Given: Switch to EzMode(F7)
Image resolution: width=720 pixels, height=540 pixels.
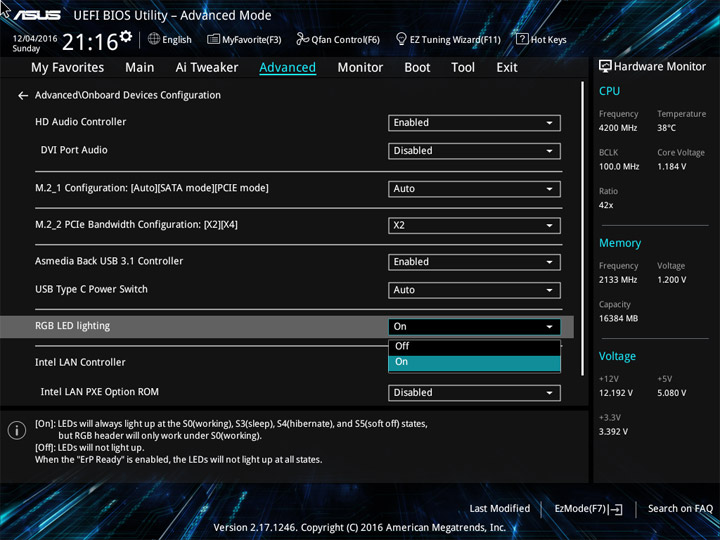Looking at the screenshot, I should (x=588, y=509).
